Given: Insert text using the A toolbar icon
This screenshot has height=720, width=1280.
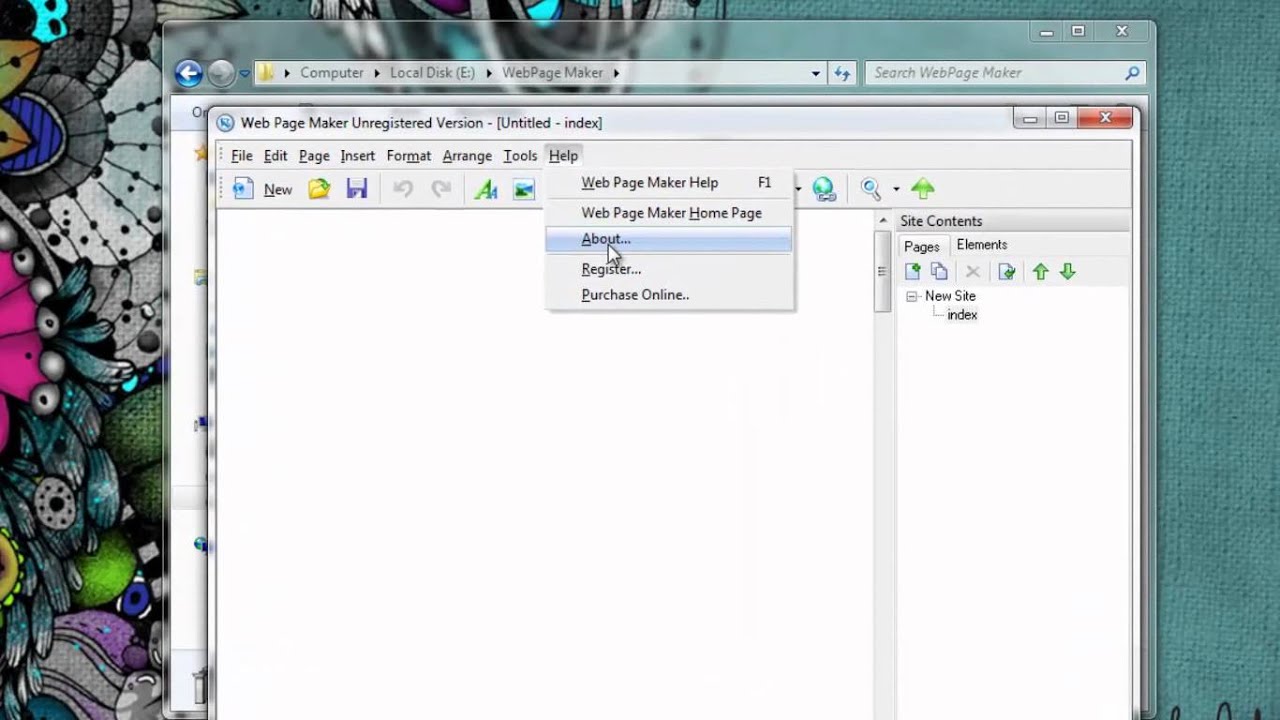Looking at the screenshot, I should click(x=486, y=189).
